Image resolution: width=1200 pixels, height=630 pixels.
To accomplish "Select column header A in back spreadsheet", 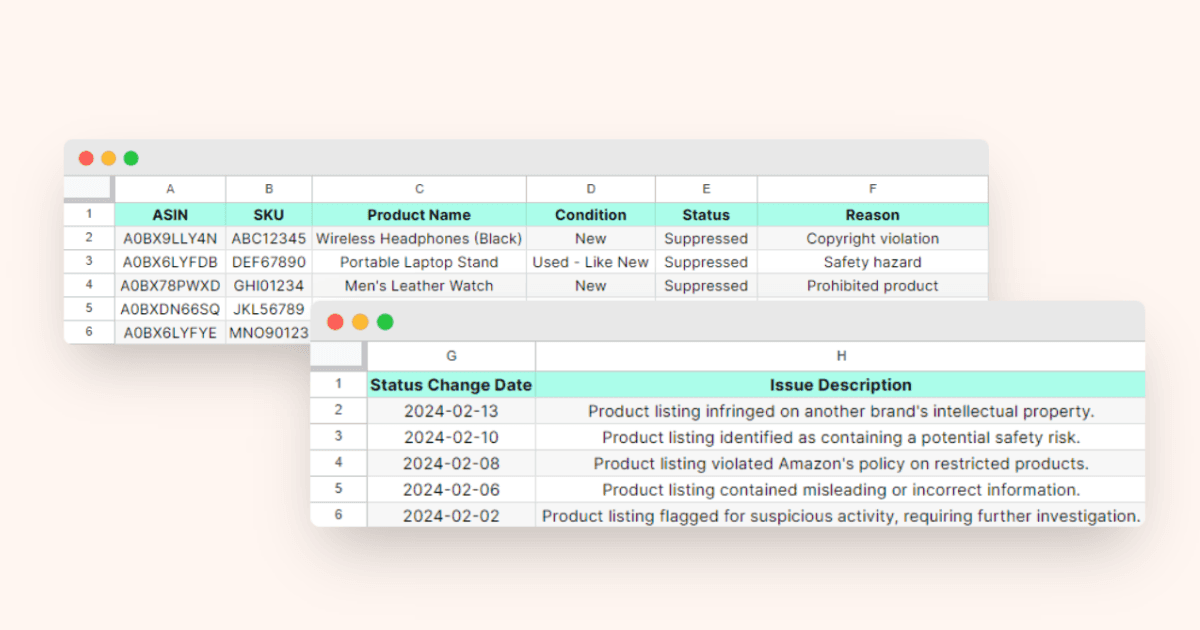I will (170, 188).
